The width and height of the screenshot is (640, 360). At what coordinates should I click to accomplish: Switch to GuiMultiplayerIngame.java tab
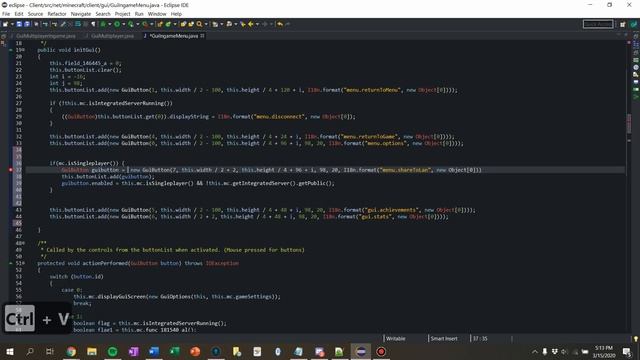(x=46, y=36)
